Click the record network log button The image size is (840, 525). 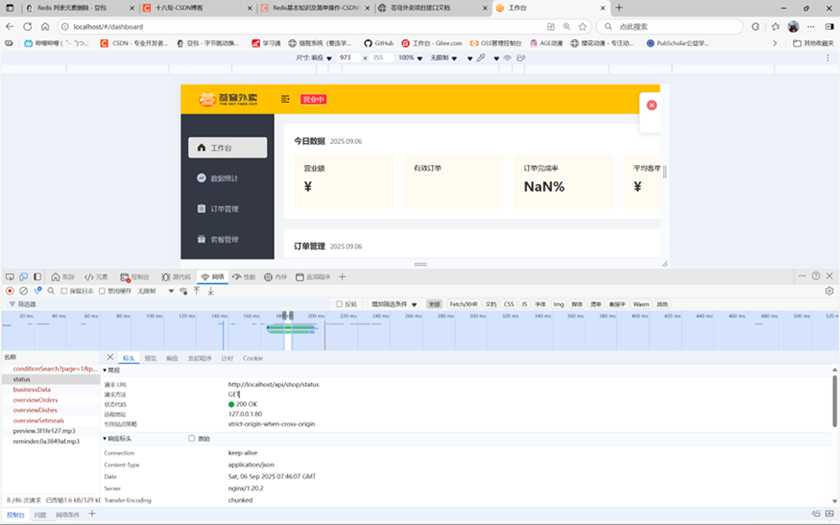coord(10,291)
